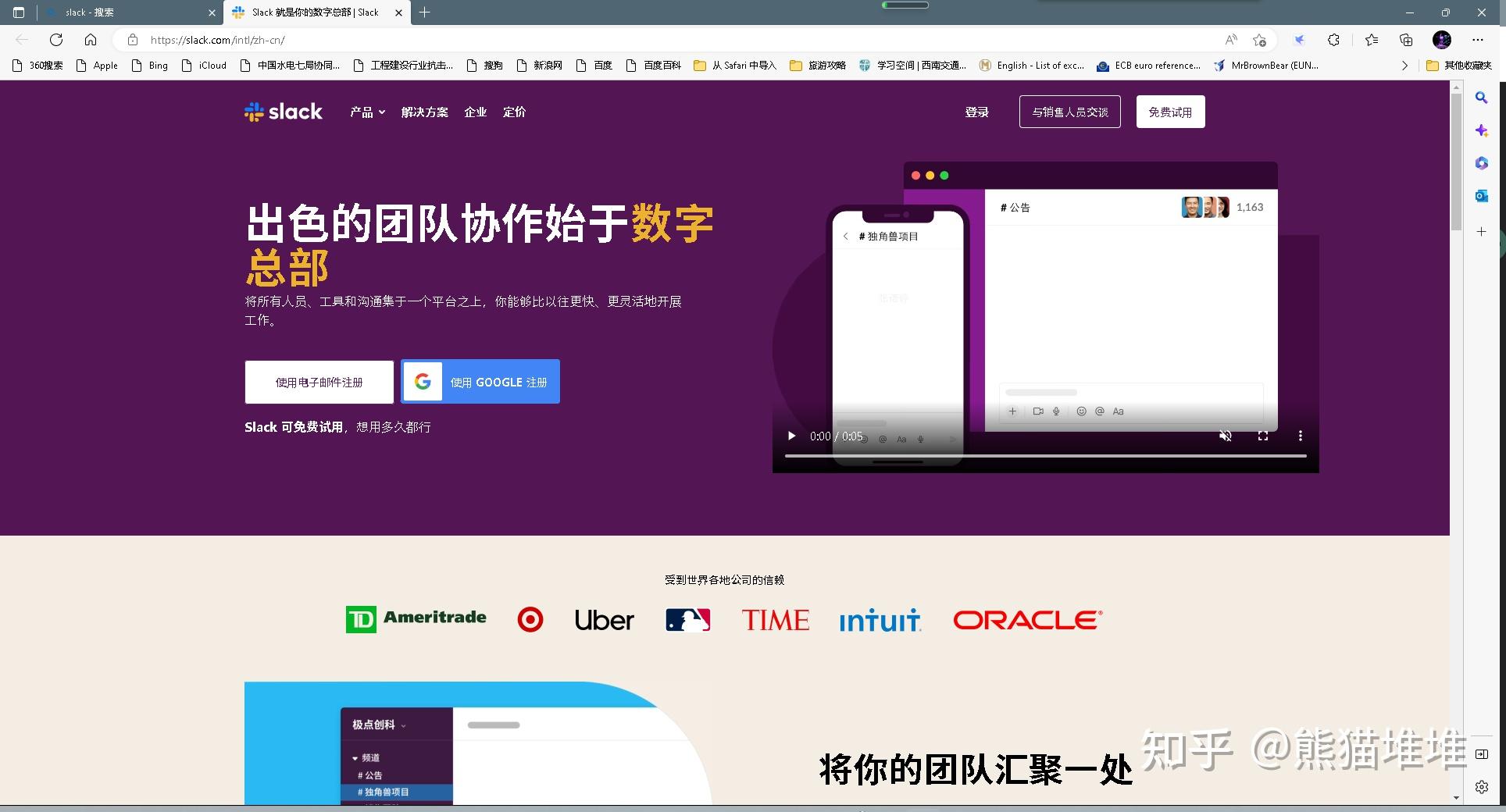This screenshot has height=812, width=1506.
Task: Open the ECB euro reference bookmark
Action: coord(1149,66)
